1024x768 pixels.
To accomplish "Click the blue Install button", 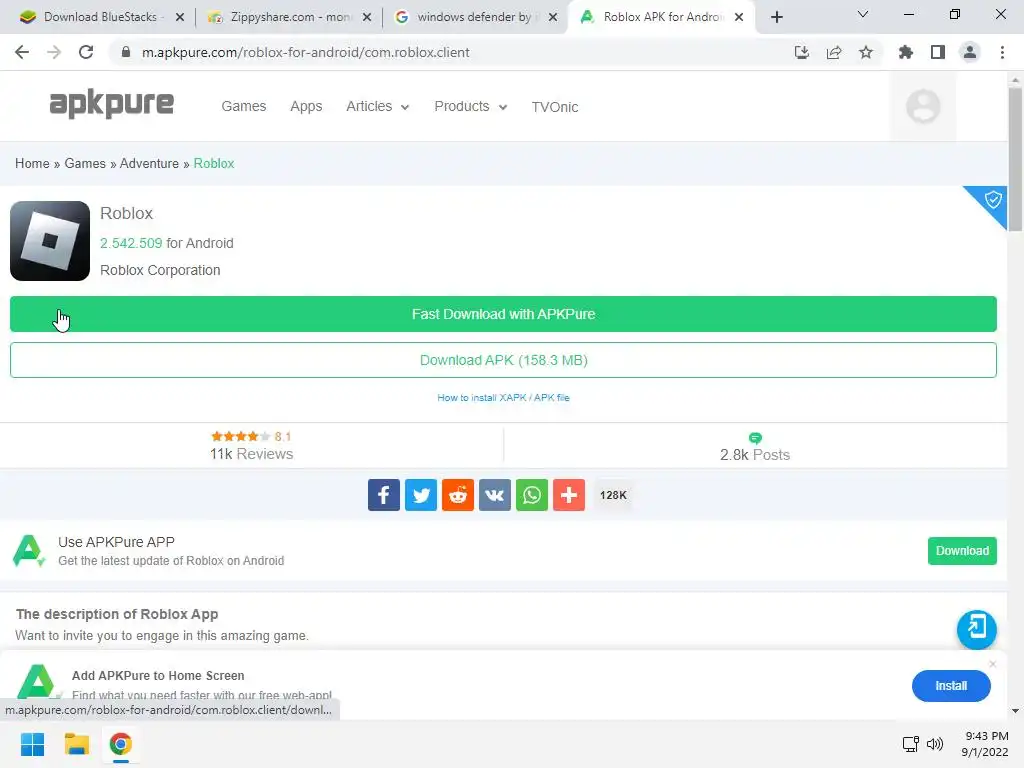I will (x=951, y=686).
